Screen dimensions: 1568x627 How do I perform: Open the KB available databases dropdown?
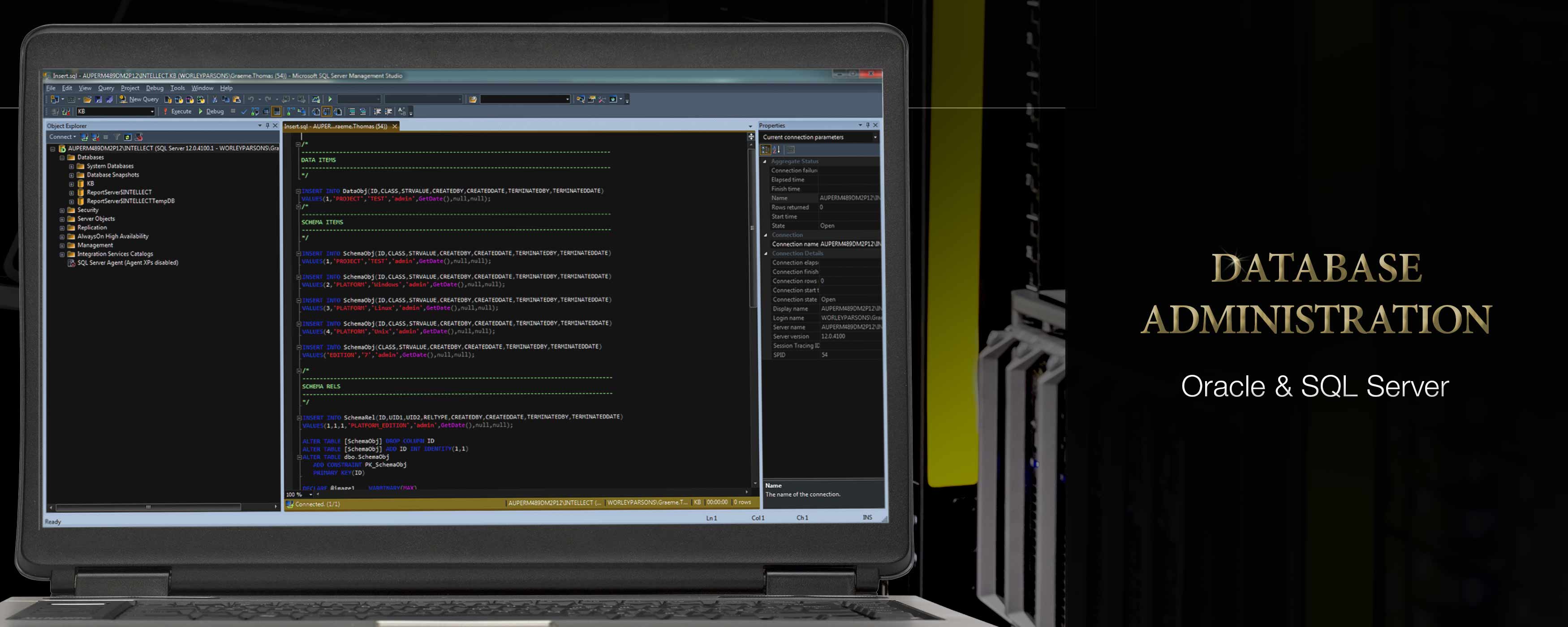tap(116, 112)
